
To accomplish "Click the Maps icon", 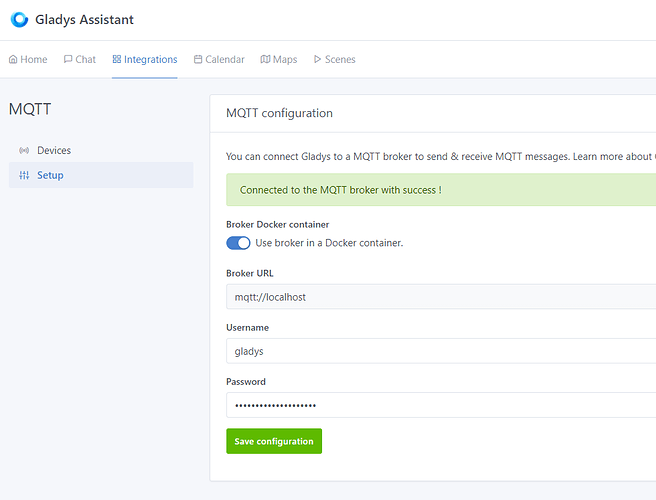I will pos(265,59).
